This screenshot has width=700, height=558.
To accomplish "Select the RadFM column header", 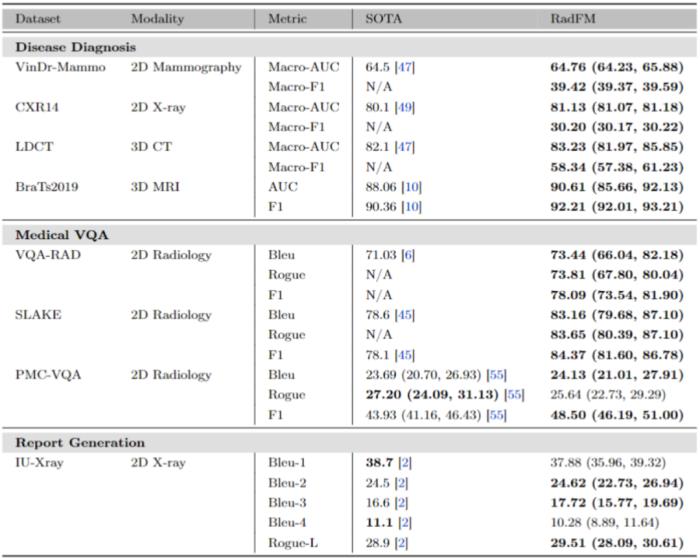I will pos(573,19).
